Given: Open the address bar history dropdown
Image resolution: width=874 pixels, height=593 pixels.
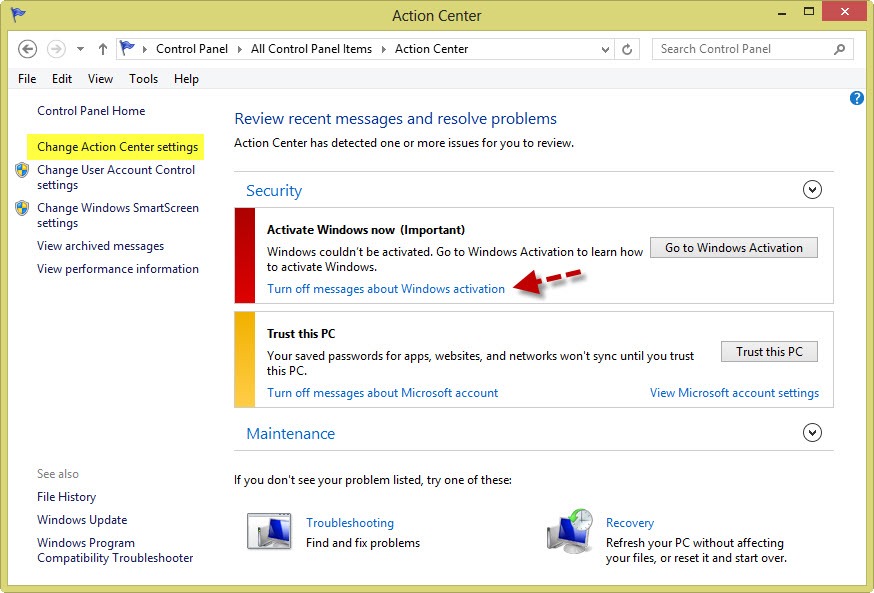Looking at the screenshot, I should pos(605,49).
